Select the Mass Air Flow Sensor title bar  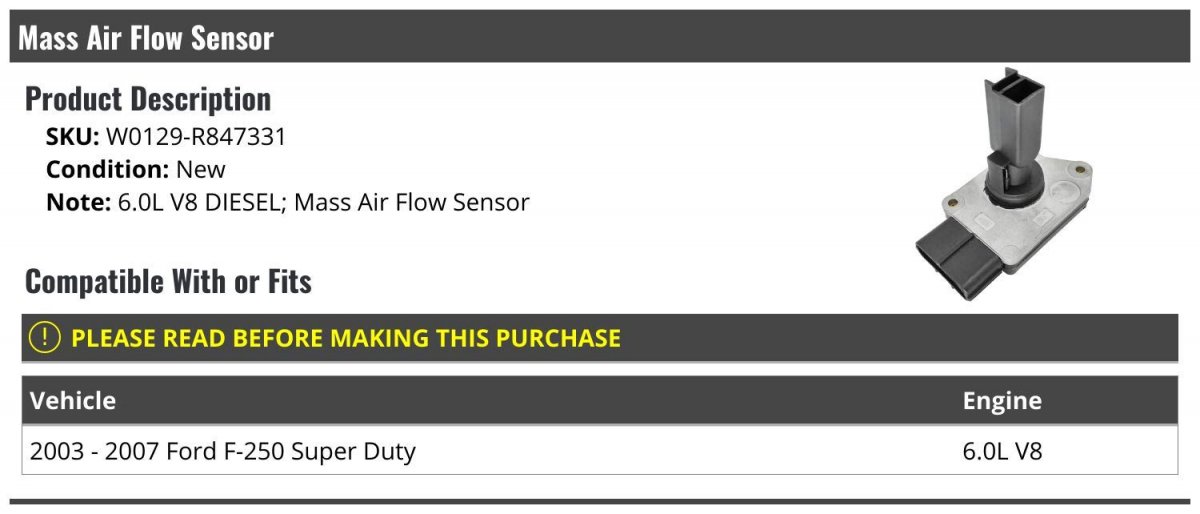pyautogui.click(x=600, y=37)
